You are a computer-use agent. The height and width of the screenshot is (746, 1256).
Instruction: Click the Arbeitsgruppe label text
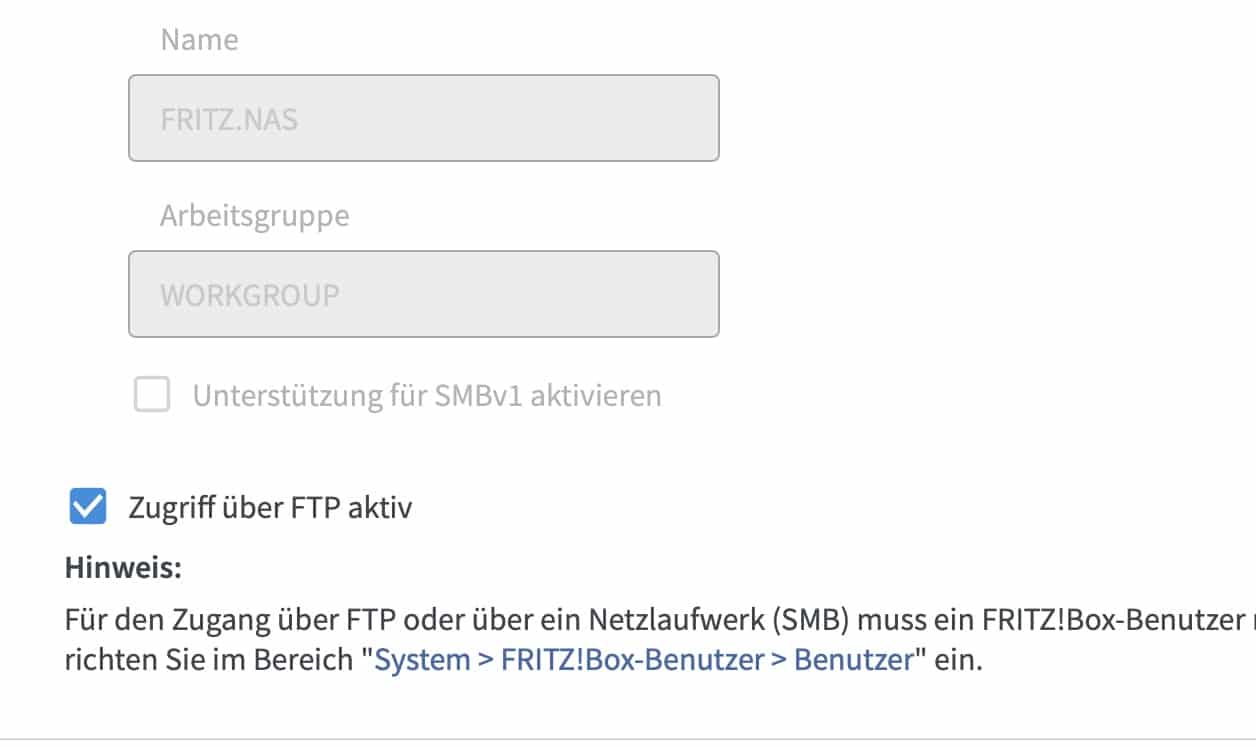point(254,216)
